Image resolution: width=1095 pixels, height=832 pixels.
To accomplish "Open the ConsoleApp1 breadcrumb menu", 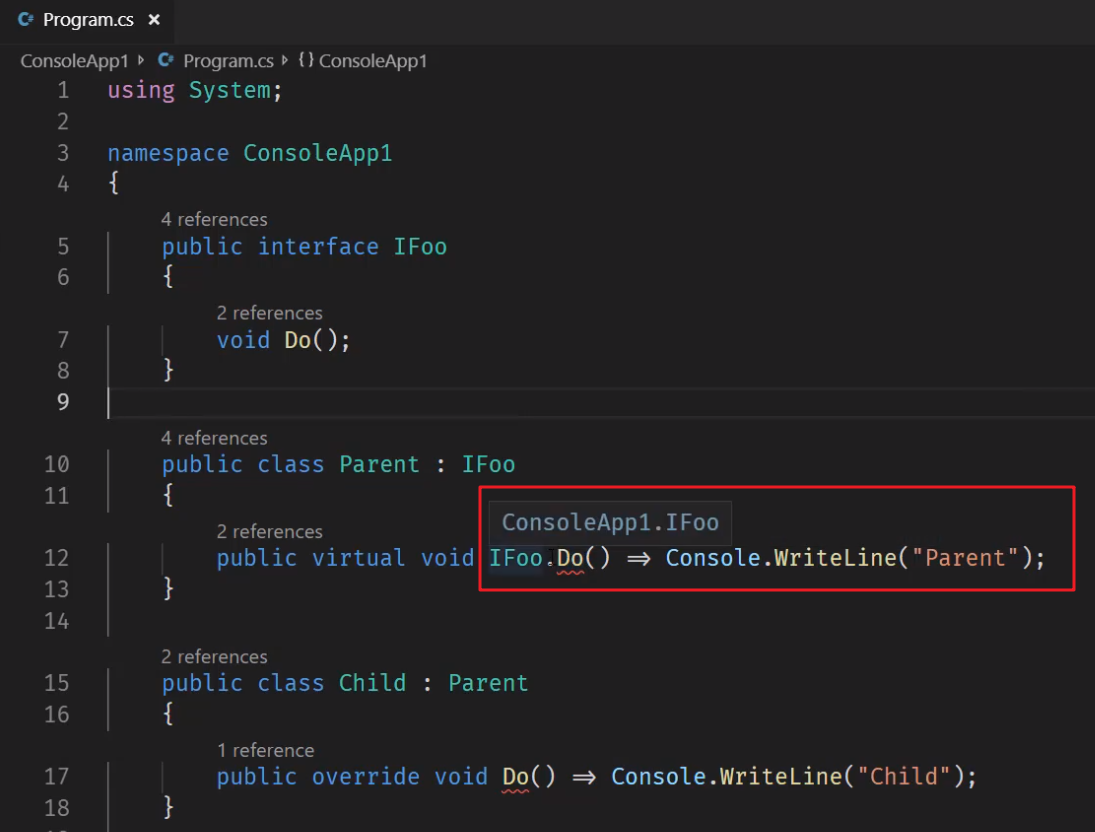I will click(74, 60).
